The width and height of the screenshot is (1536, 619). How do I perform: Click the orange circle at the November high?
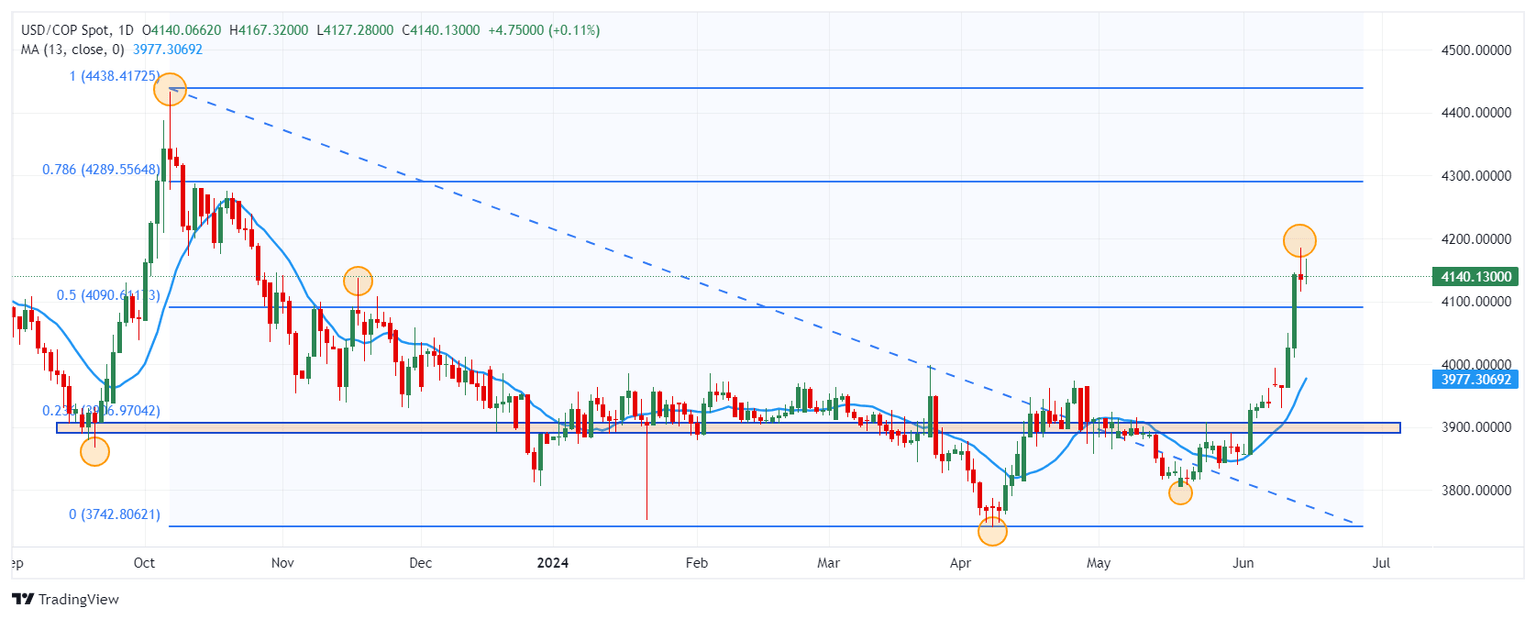tap(358, 281)
